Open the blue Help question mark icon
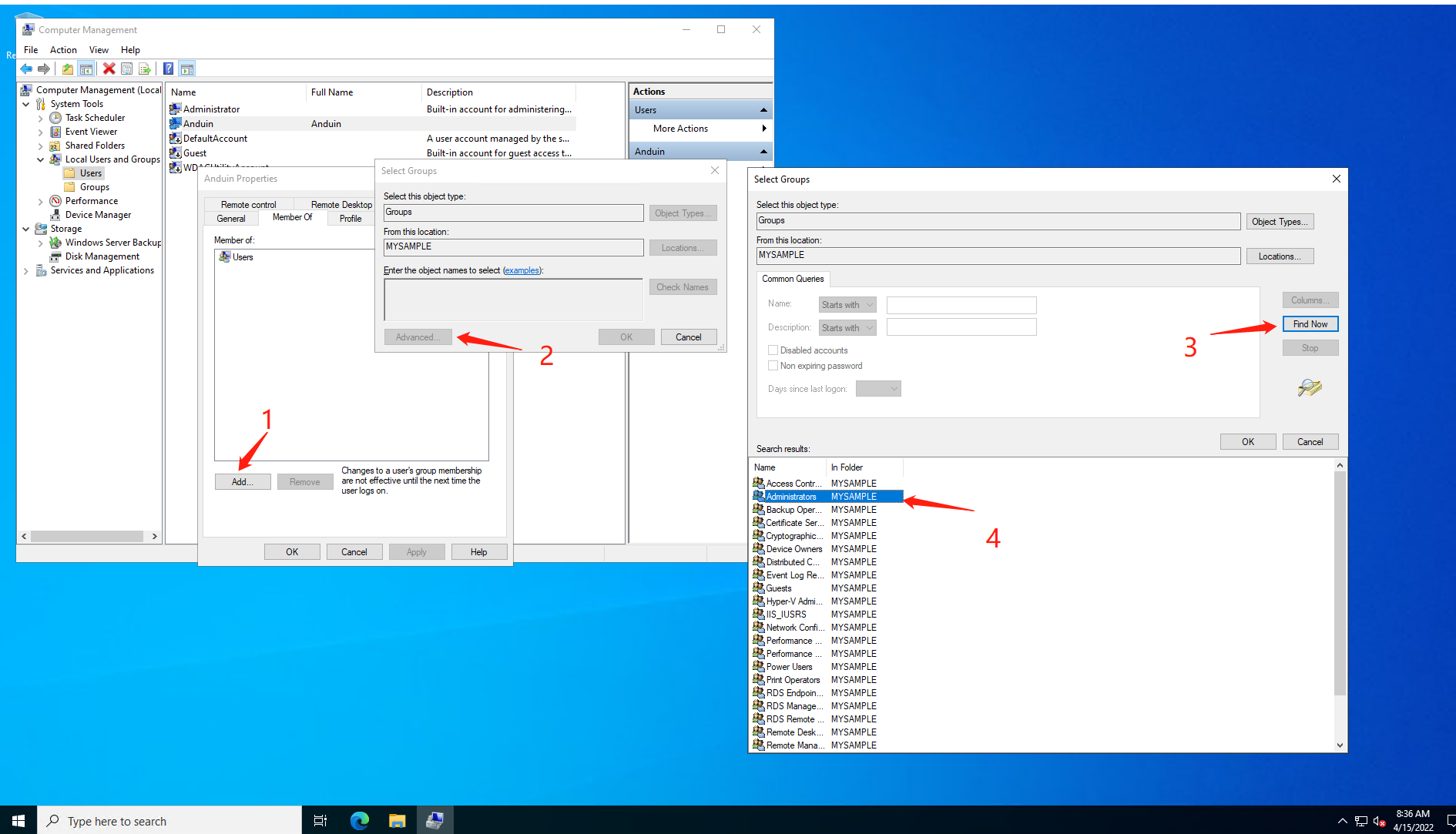Viewport: 1456px width, 834px height. (x=169, y=69)
